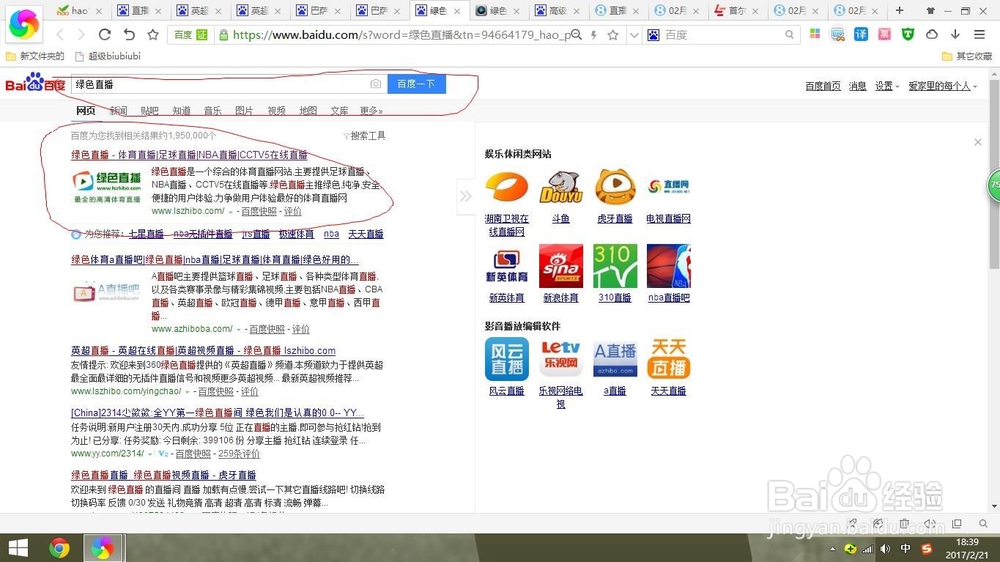Click the Douyu site icon
Viewport: 1000px width, 562px height.
pyautogui.click(x=561, y=188)
